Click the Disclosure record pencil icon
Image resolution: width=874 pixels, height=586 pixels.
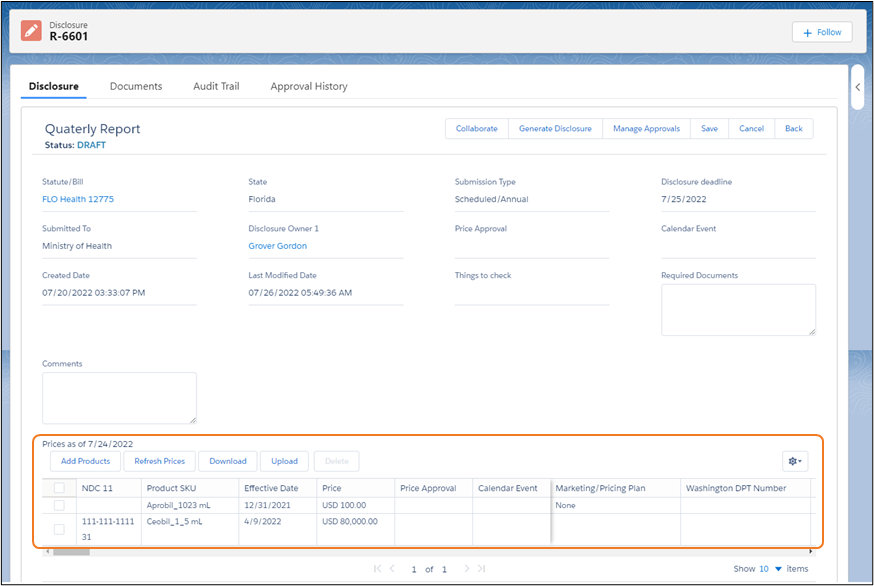coord(31,31)
